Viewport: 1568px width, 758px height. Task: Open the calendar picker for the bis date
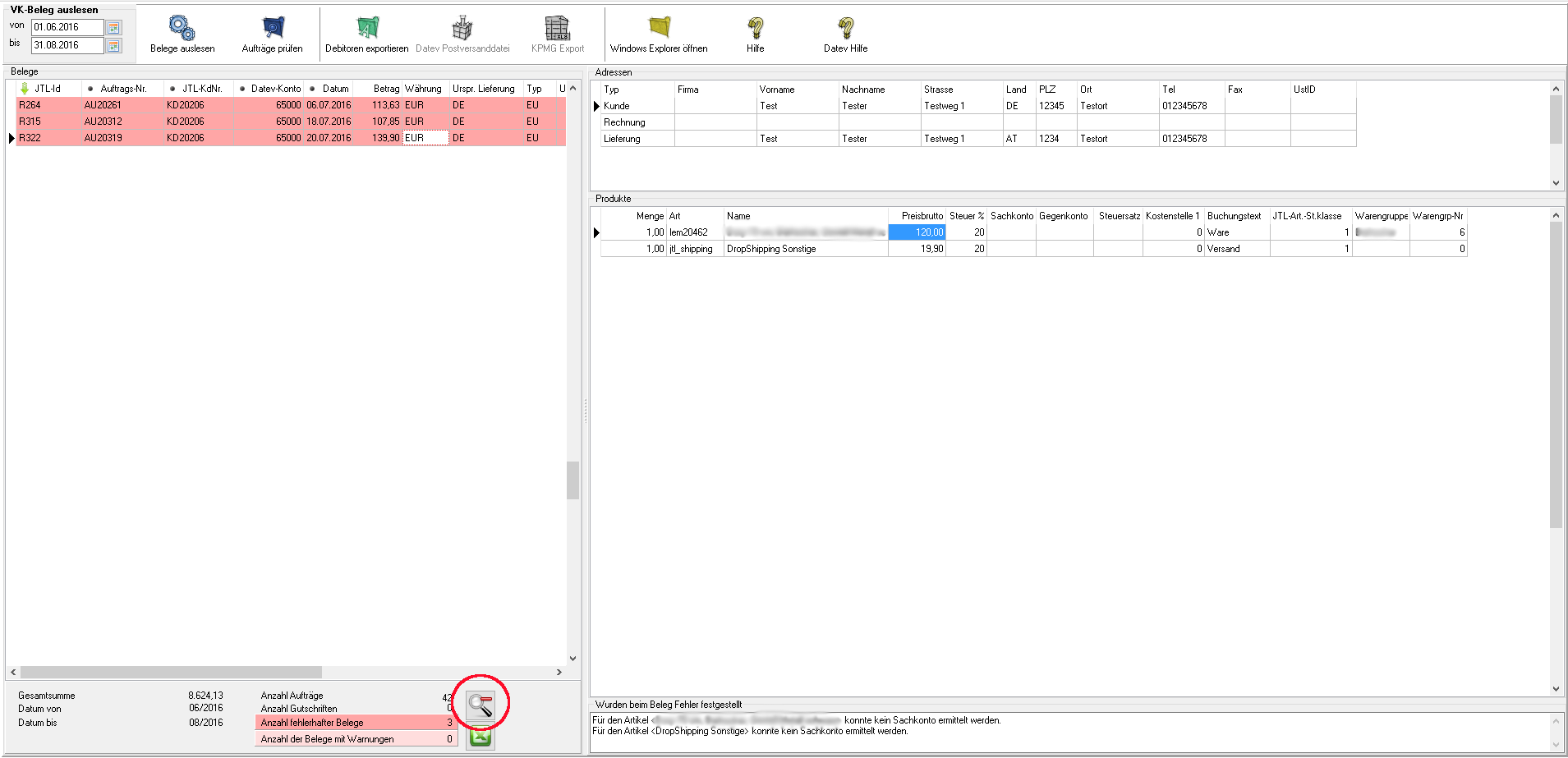pos(114,46)
